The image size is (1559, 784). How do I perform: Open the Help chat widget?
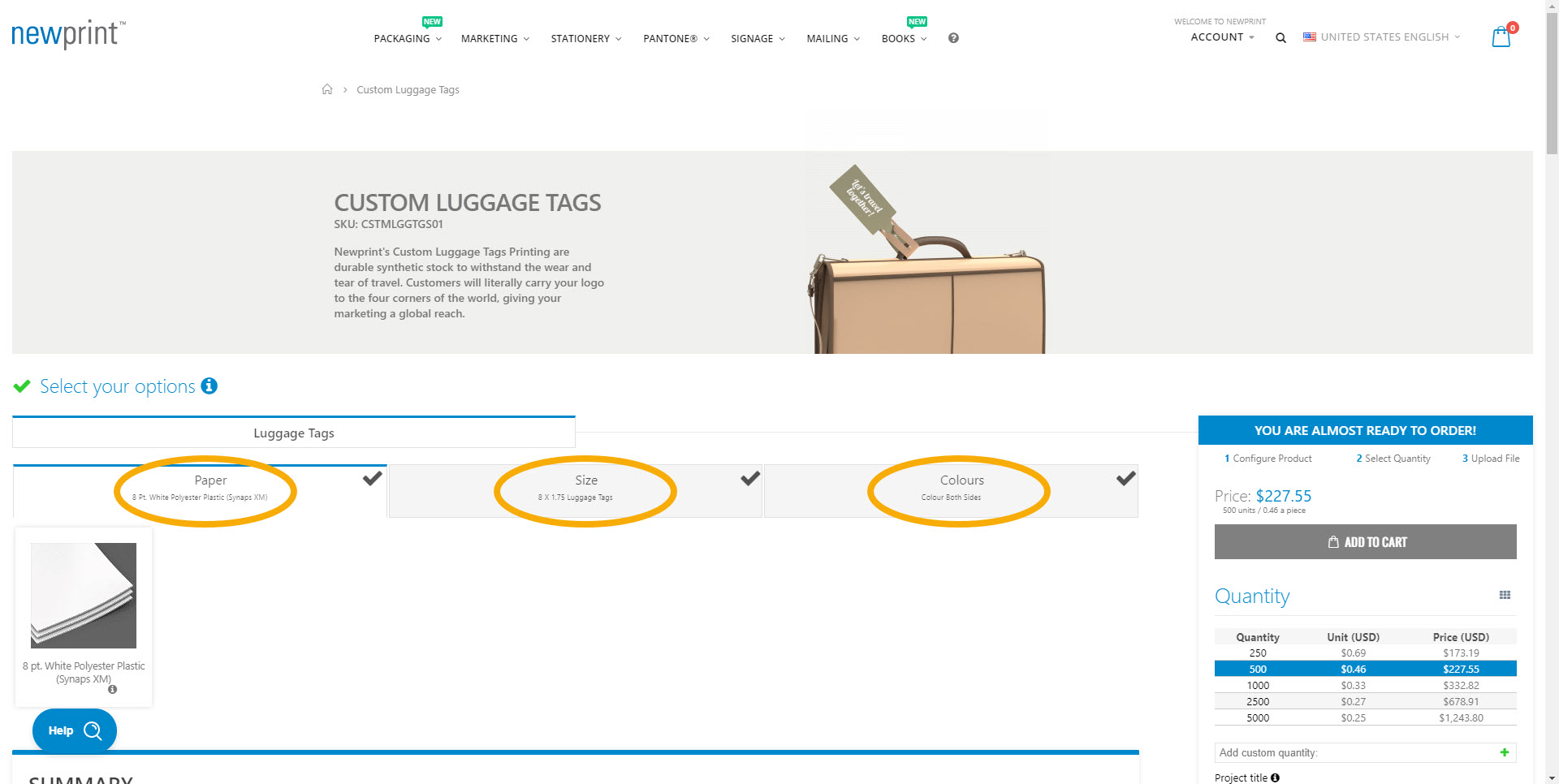click(75, 730)
